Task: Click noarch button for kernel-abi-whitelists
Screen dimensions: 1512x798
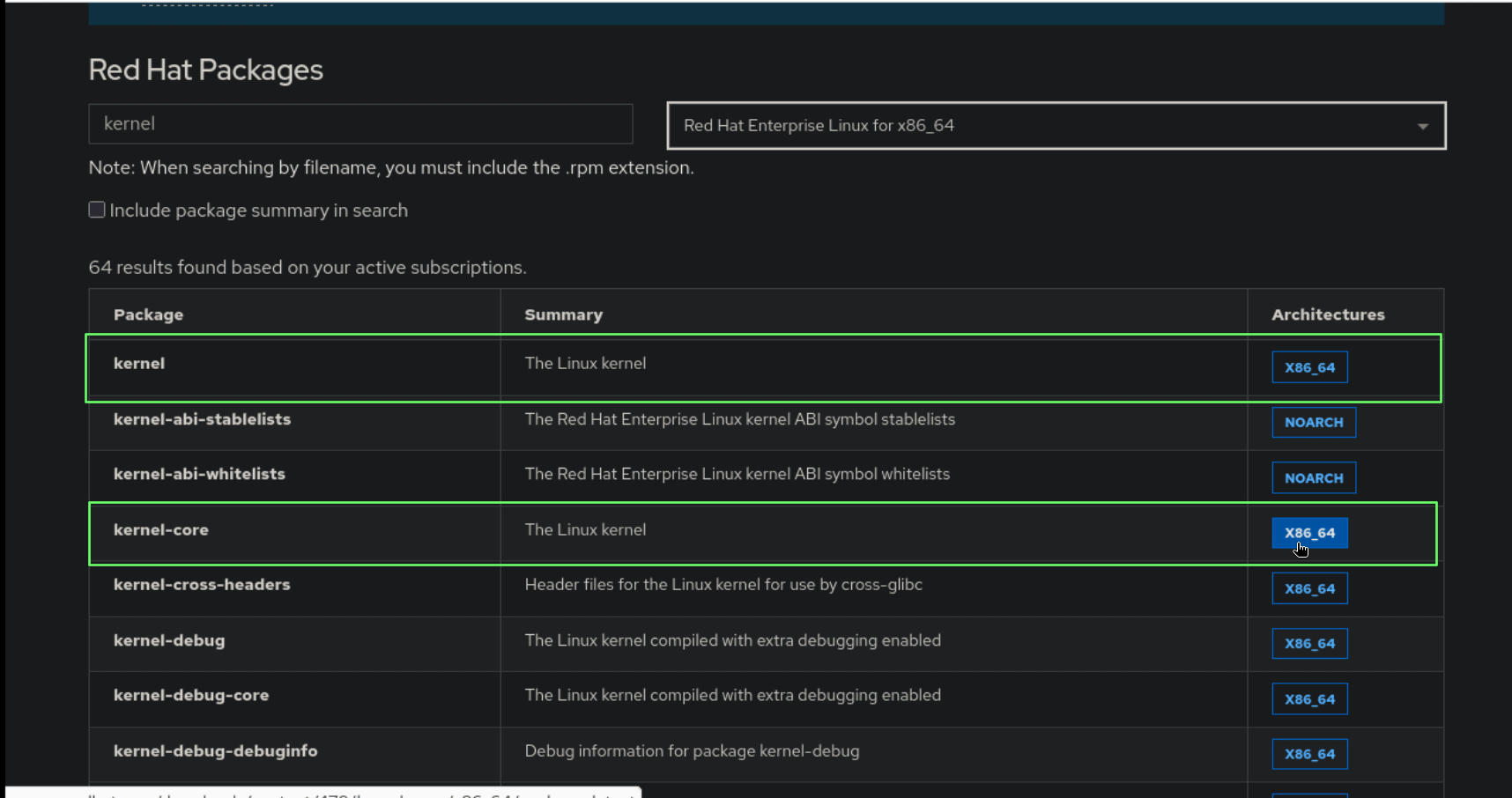Action: pos(1314,478)
